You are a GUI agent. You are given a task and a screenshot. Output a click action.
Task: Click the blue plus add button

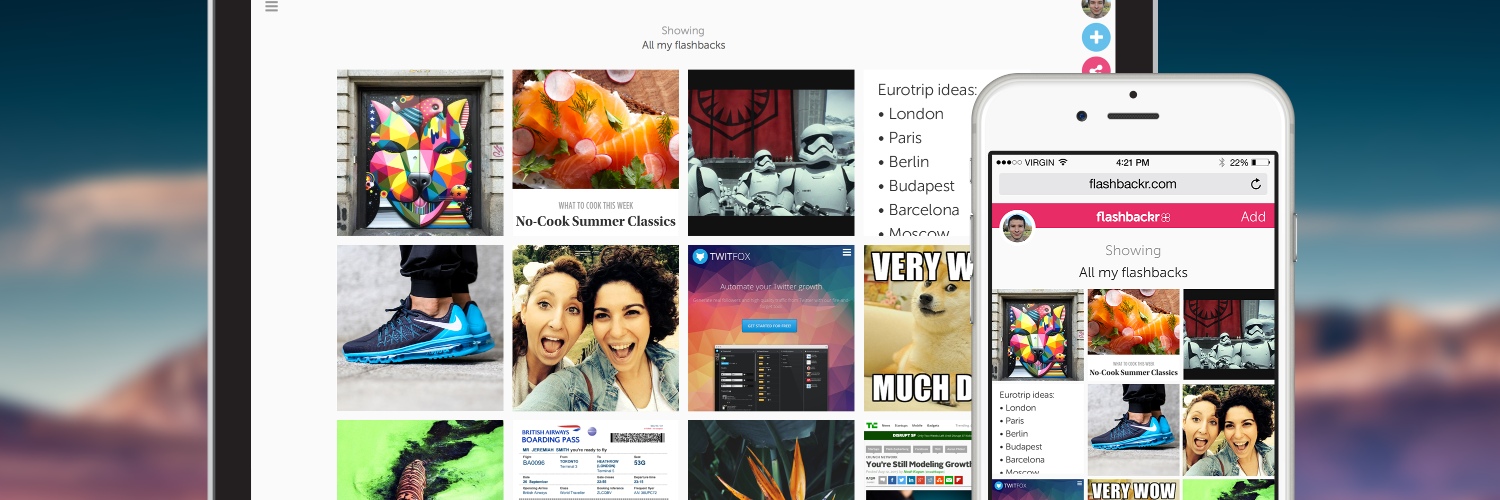1096,38
